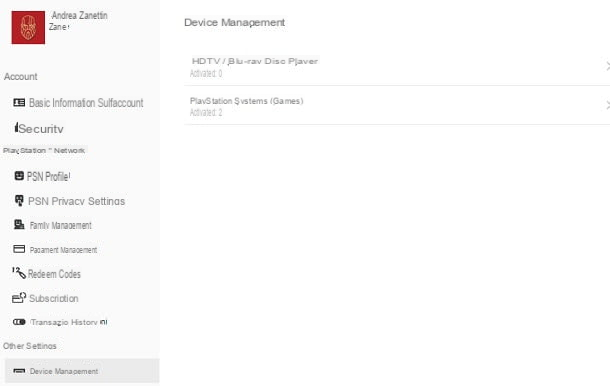Viewport: 610px width, 386px height.
Task: Click the PSN Profile face icon
Action: click(x=19, y=176)
